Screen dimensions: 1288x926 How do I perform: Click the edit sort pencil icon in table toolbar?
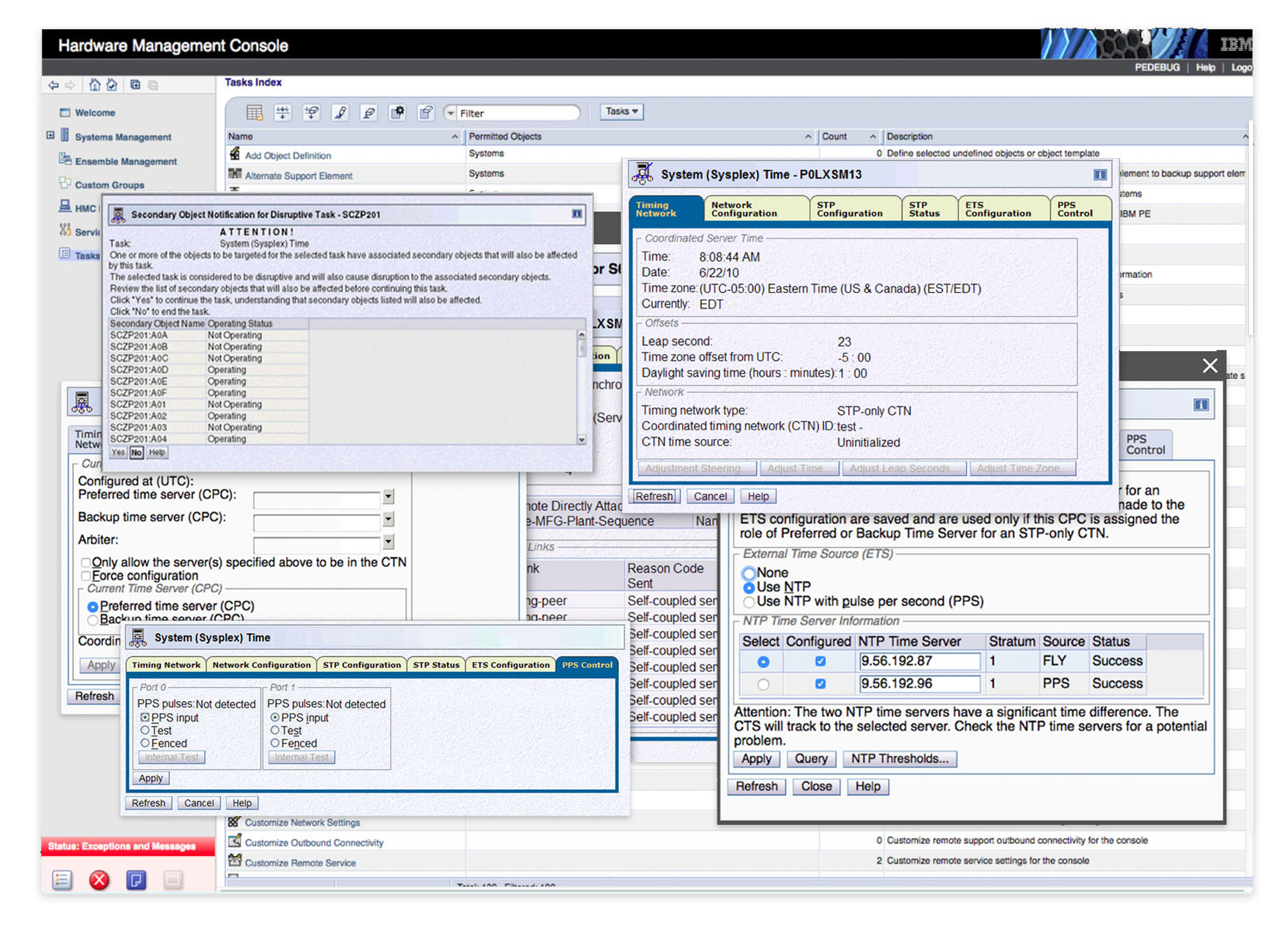coord(341,112)
